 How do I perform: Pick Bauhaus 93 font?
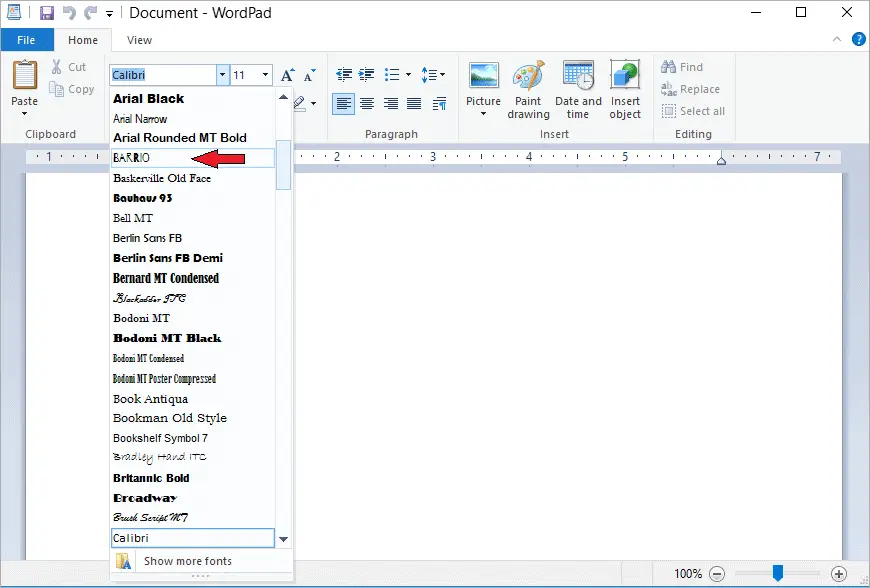[192, 198]
